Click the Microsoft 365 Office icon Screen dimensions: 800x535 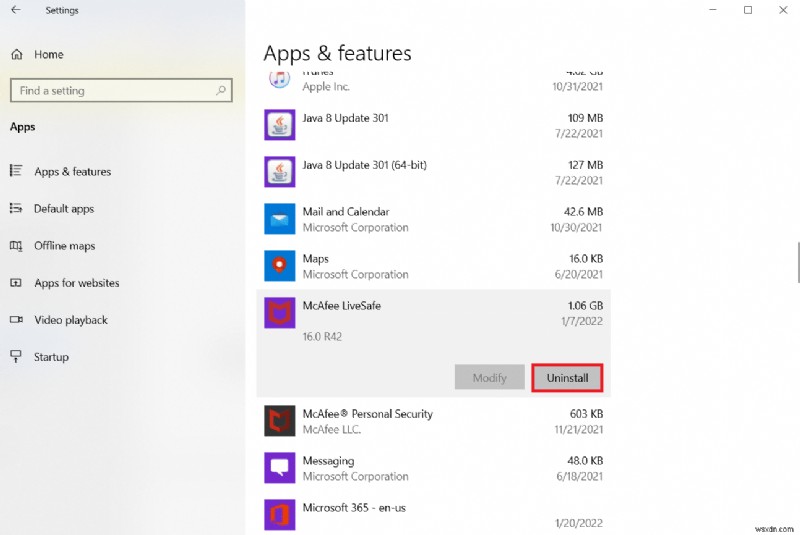pos(279,515)
